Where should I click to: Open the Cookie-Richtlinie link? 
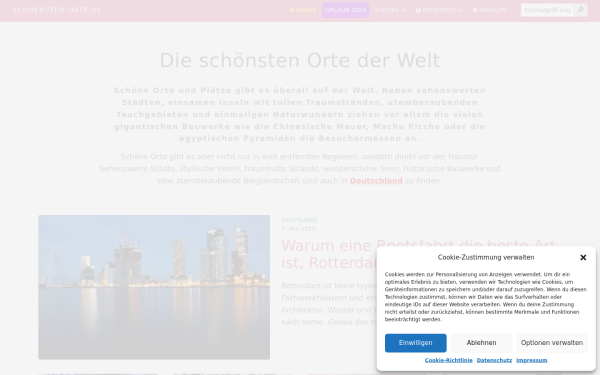pos(448,360)
